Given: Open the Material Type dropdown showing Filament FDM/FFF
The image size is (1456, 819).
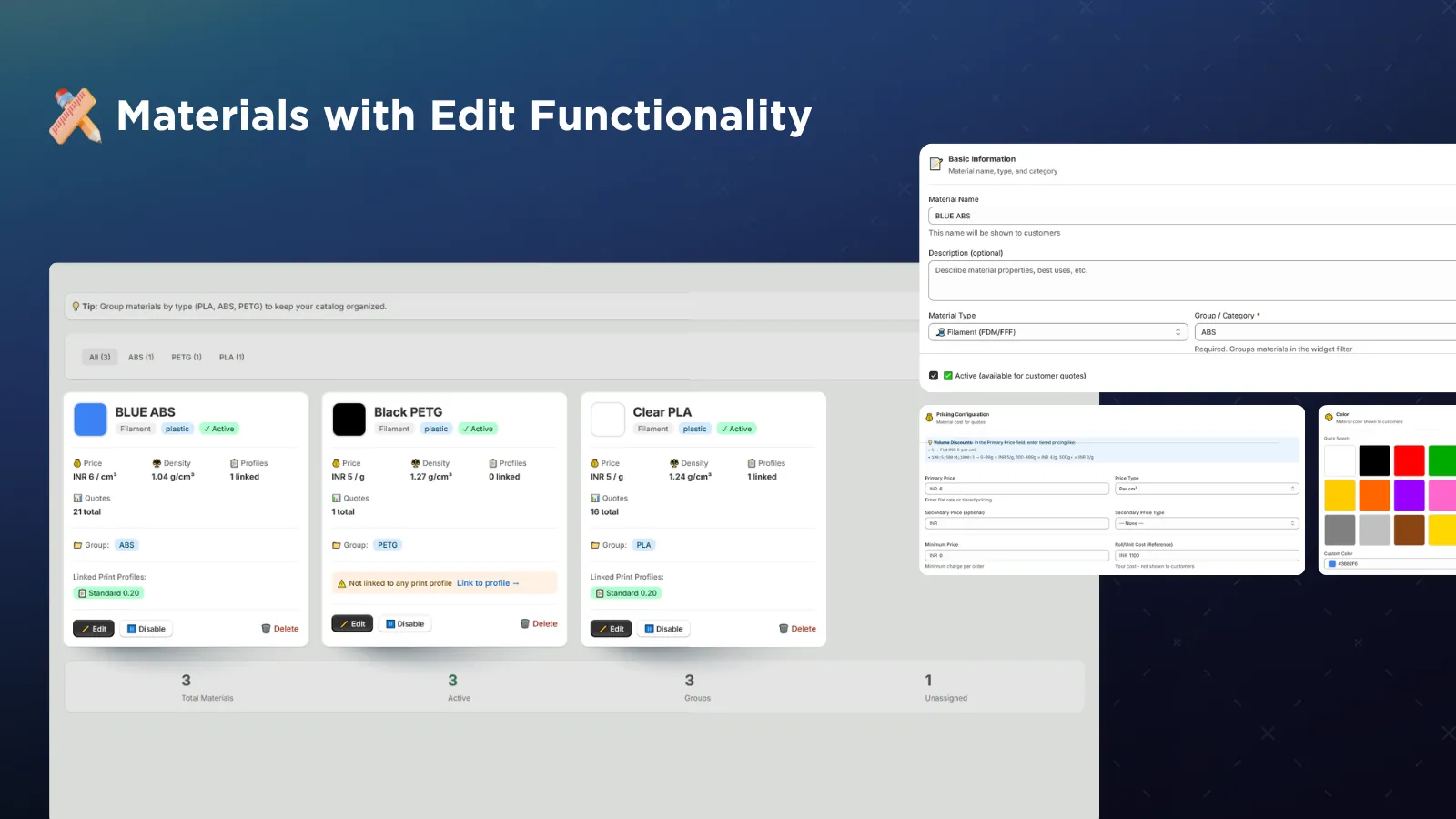Looking at the screenshot, I should tap(1057, 332).
